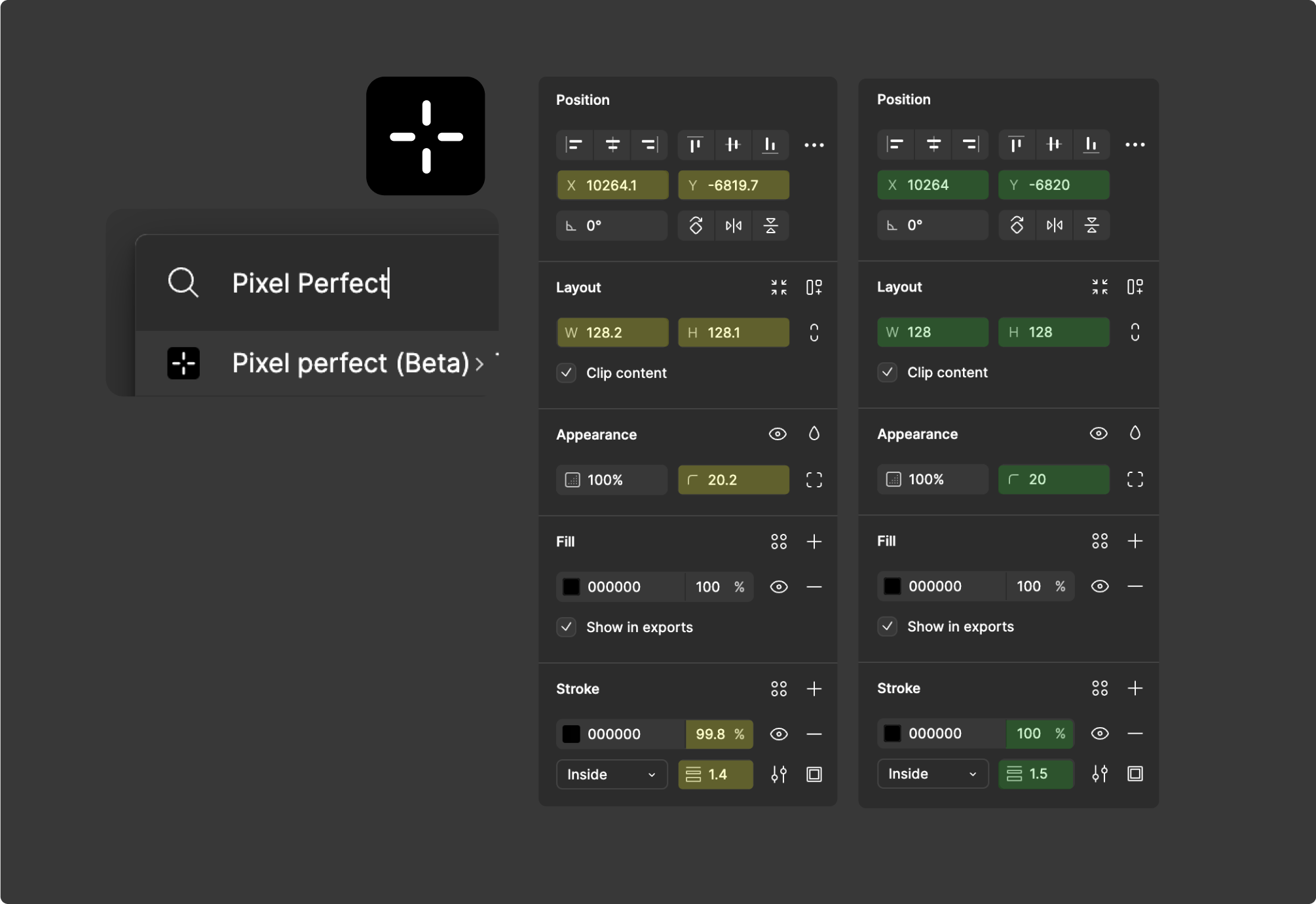Open the Inside stroke position dropdown on left
This screenshot has width=1316, height=904.
point(611,774)
